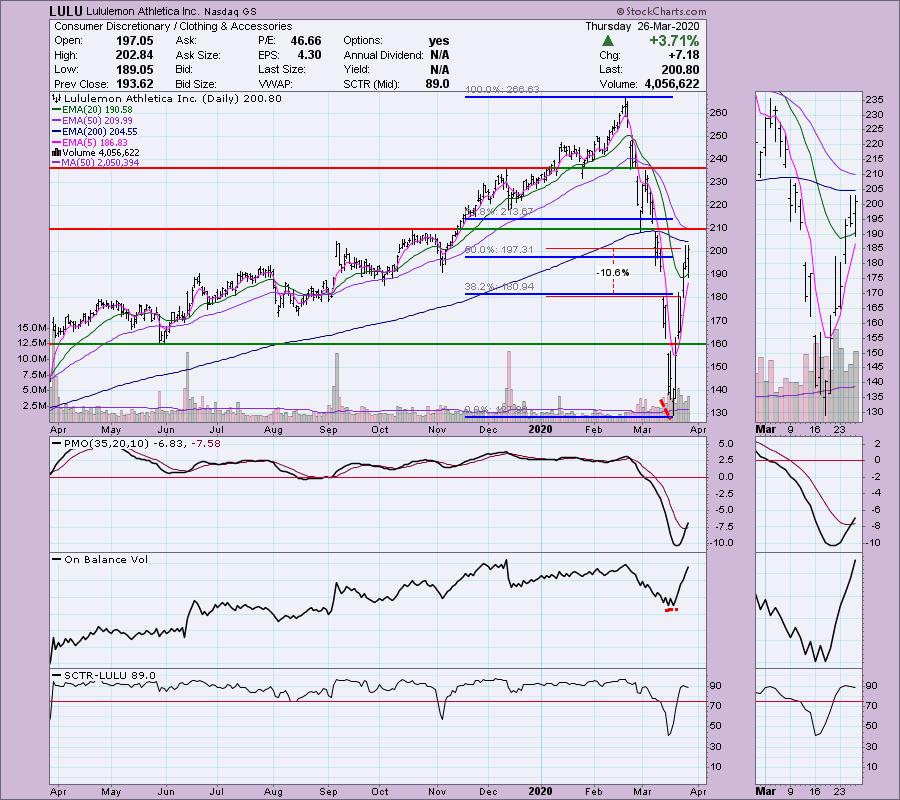This screenshot has width=900, height=800.
Task: Click the 235 label on the zoomed panel axis
Action: pos(874,100)
